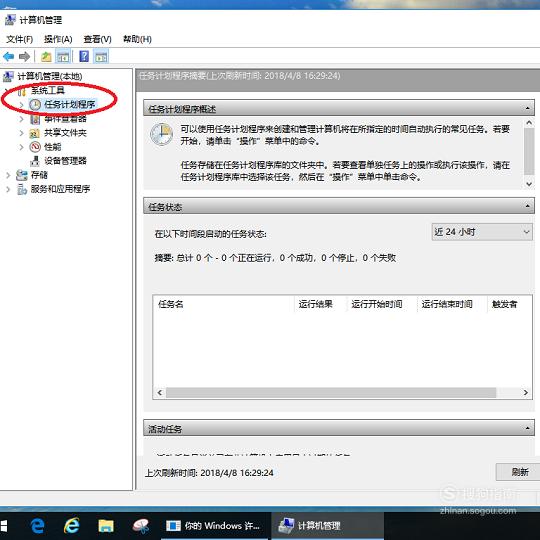The height and width of the screenshot is (540, 540).
Task: Select 设备管理器 in the tree
Action: (65, 161)
